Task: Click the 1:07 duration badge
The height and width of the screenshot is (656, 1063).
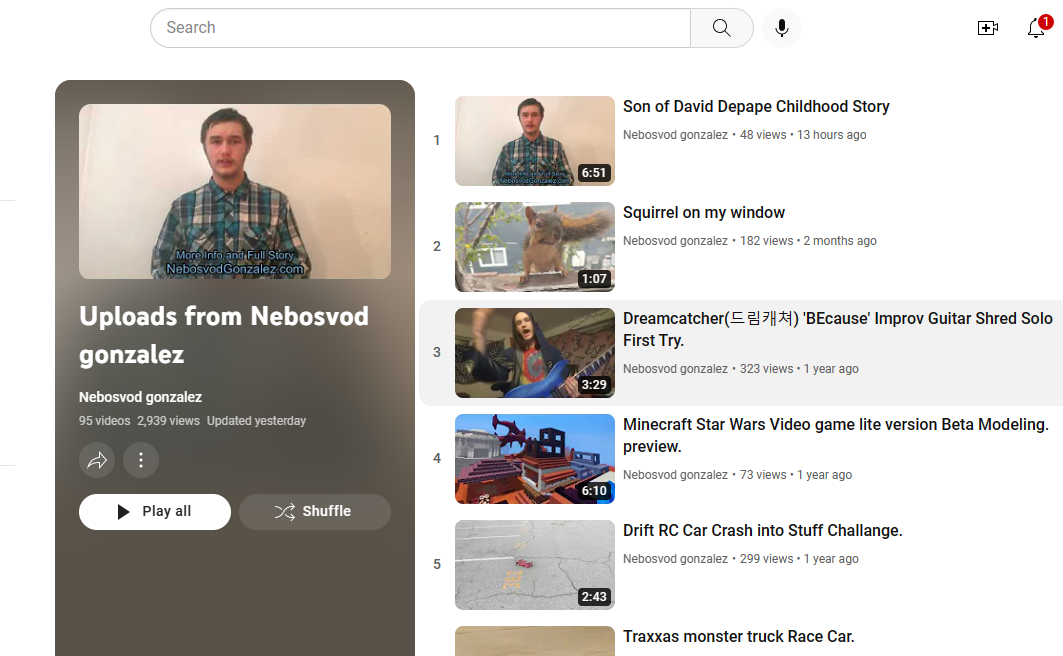Action: click(594, 279)
